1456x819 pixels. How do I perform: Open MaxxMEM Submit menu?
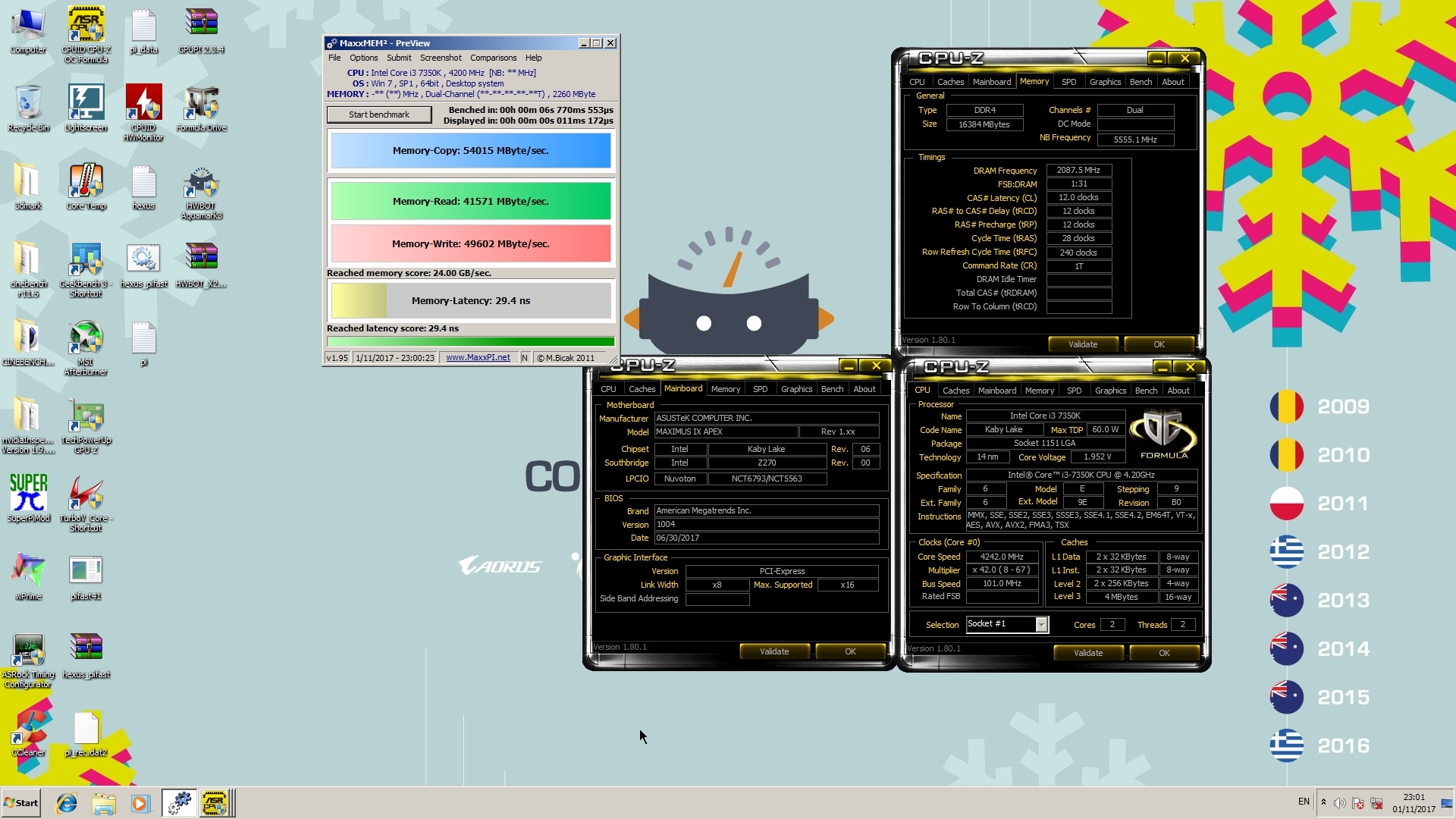point(399,58)
